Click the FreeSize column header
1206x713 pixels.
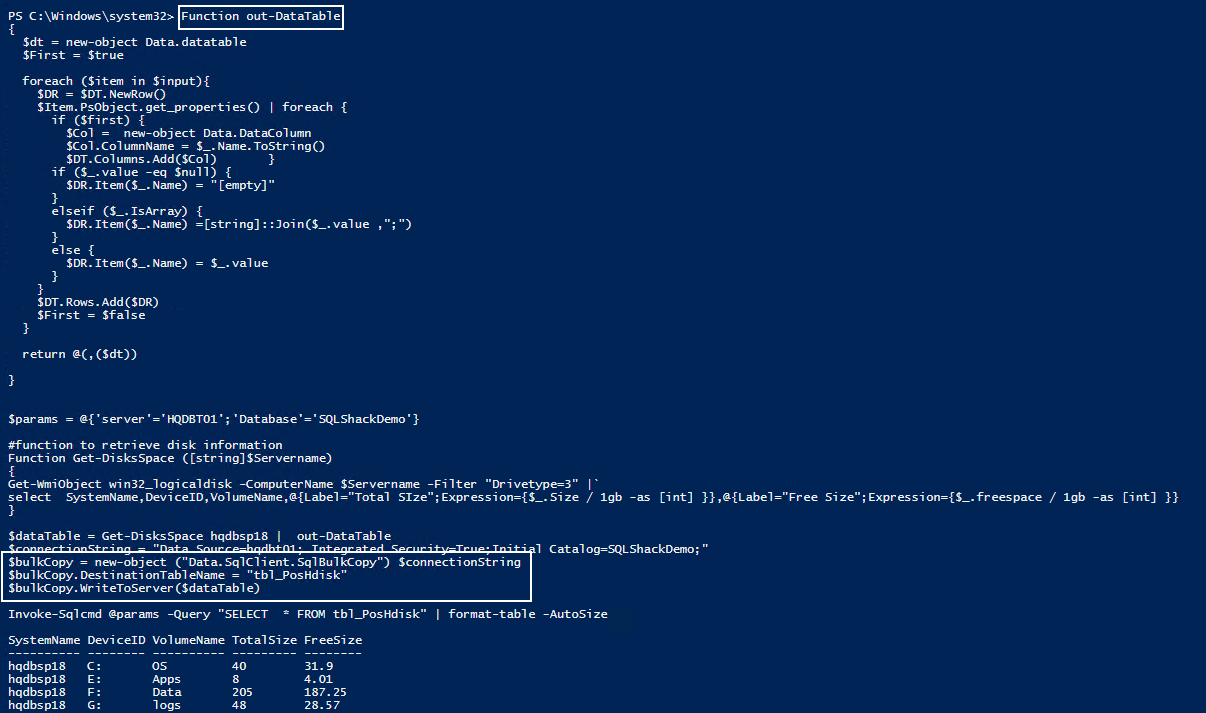click(x=333, y=640)
